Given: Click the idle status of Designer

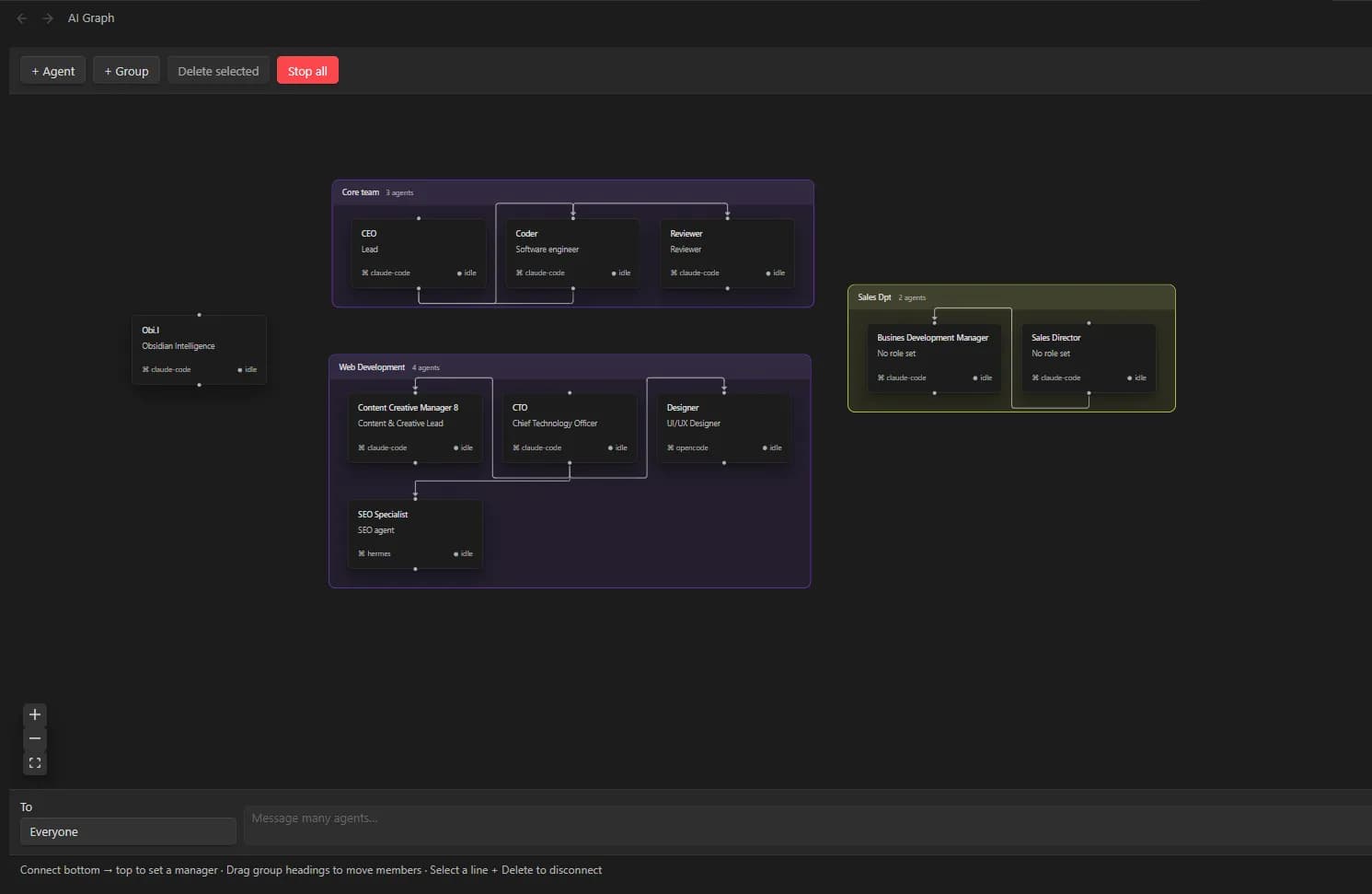Looking at the screenshot, I should point(772,447).
